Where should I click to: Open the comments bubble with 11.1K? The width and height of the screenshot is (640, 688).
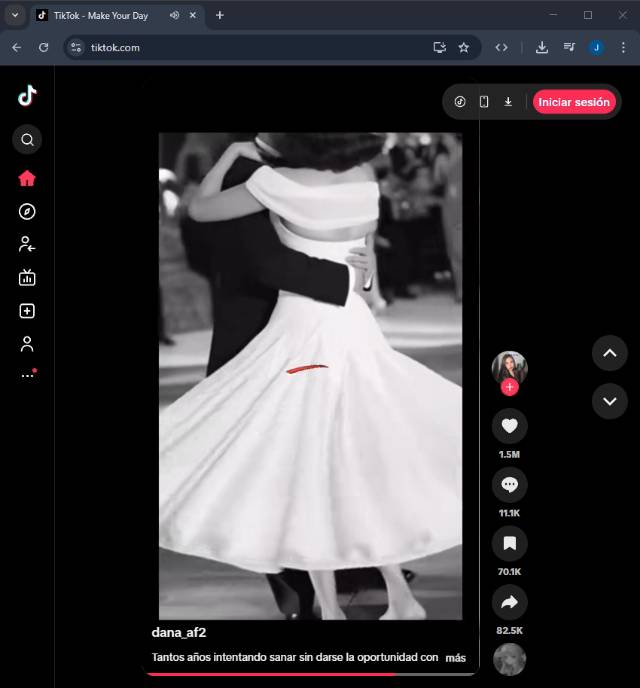click(x=509, y=485)
